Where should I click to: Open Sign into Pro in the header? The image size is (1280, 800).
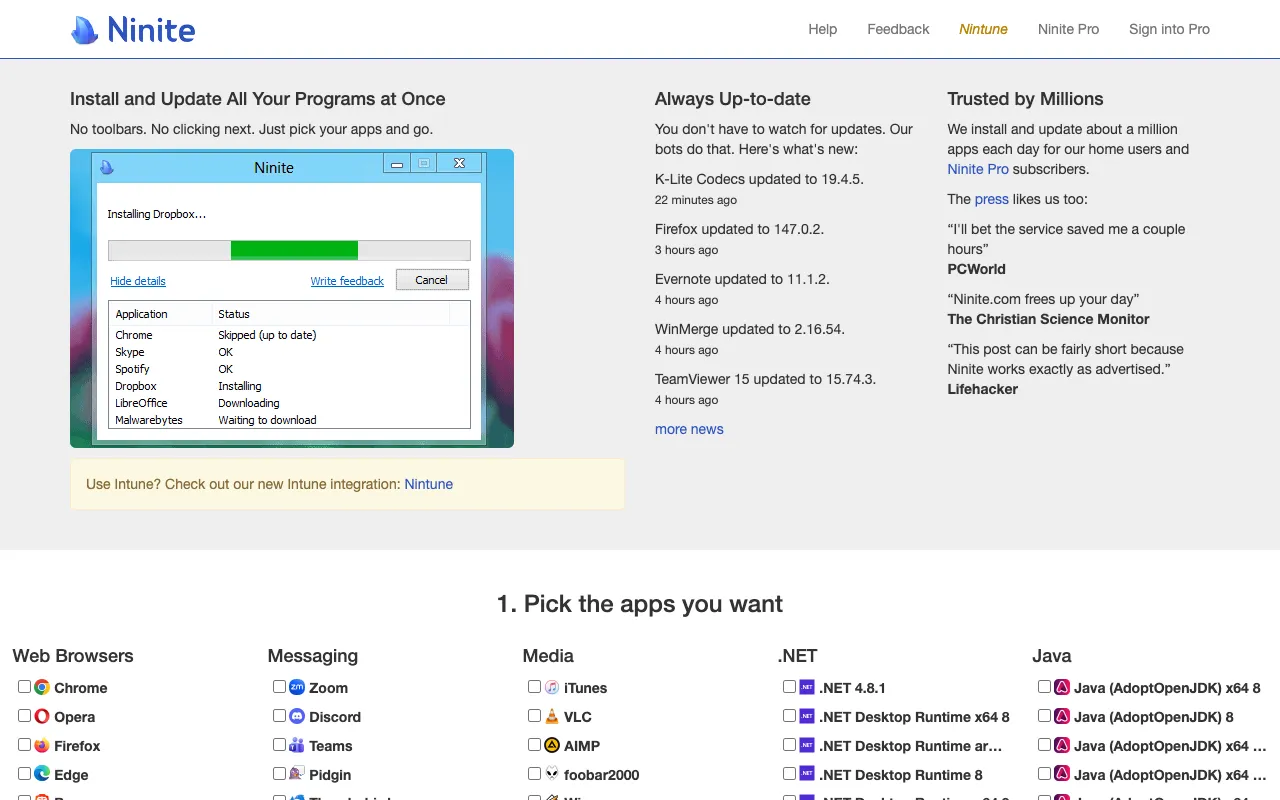pyautogui.click(x=1169, y=29)
